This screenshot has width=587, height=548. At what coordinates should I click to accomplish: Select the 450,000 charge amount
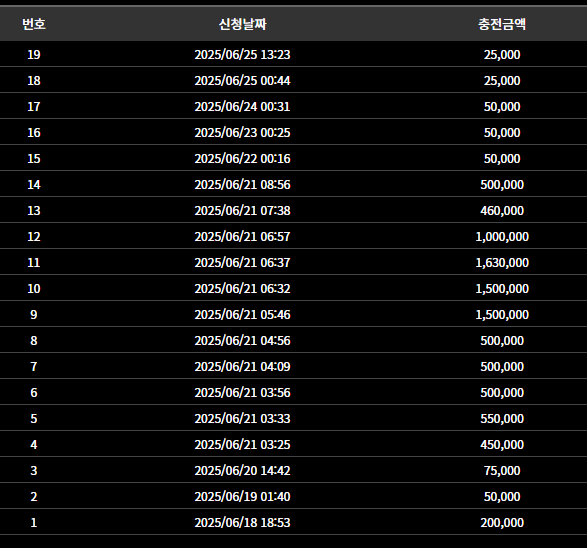click(502, 445)
